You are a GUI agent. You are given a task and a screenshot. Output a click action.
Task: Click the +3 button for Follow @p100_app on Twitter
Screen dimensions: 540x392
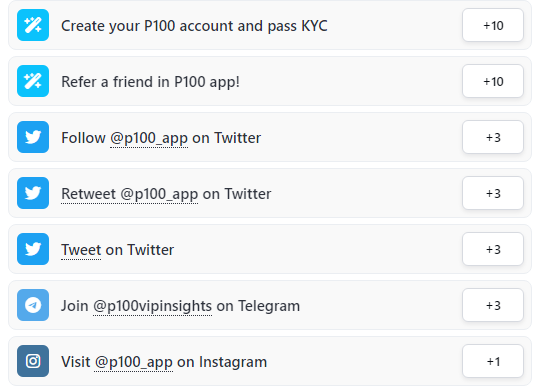493,137
